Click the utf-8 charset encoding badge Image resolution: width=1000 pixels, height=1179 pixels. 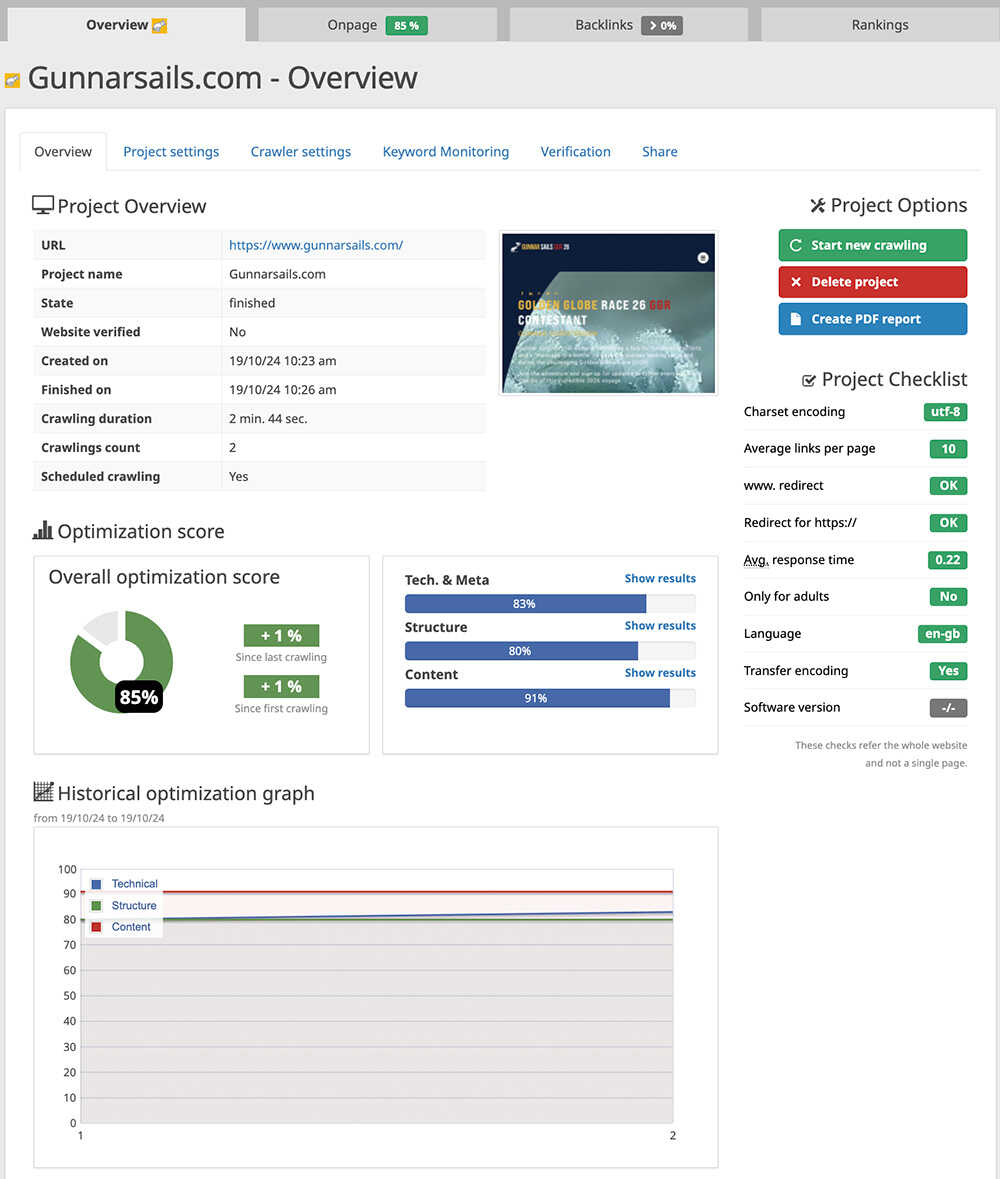click(945, 412)
